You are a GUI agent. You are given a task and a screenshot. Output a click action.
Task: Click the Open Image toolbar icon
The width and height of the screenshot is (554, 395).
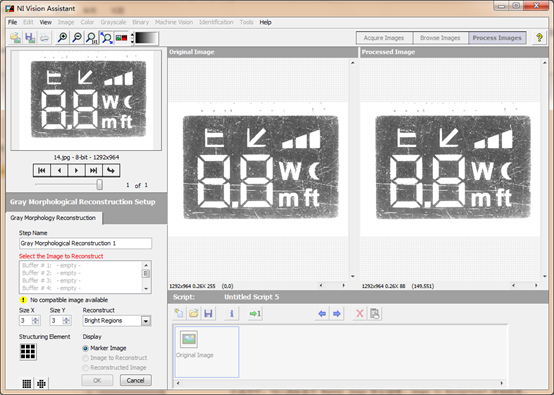click(15, 37)
